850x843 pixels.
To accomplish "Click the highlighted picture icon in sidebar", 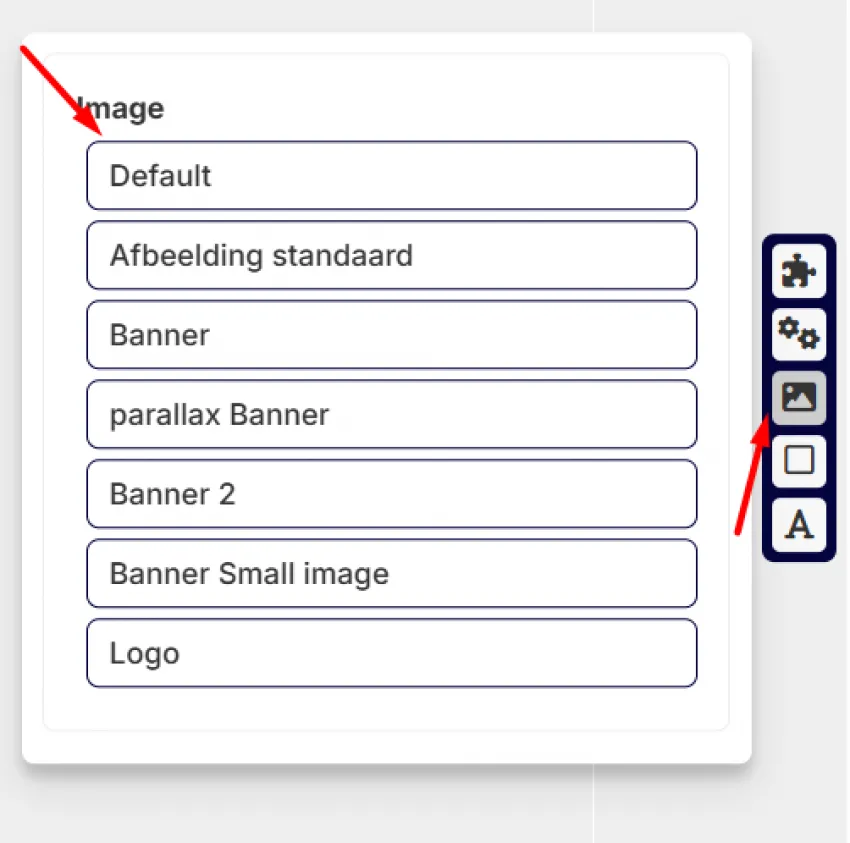I will coord(799,397).
